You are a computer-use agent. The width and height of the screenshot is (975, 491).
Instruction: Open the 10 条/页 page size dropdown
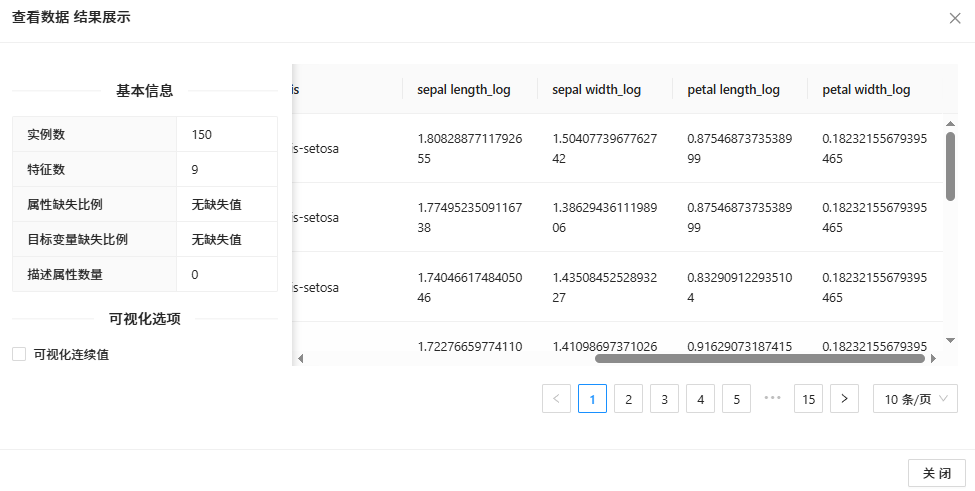[x=914, y=399]
